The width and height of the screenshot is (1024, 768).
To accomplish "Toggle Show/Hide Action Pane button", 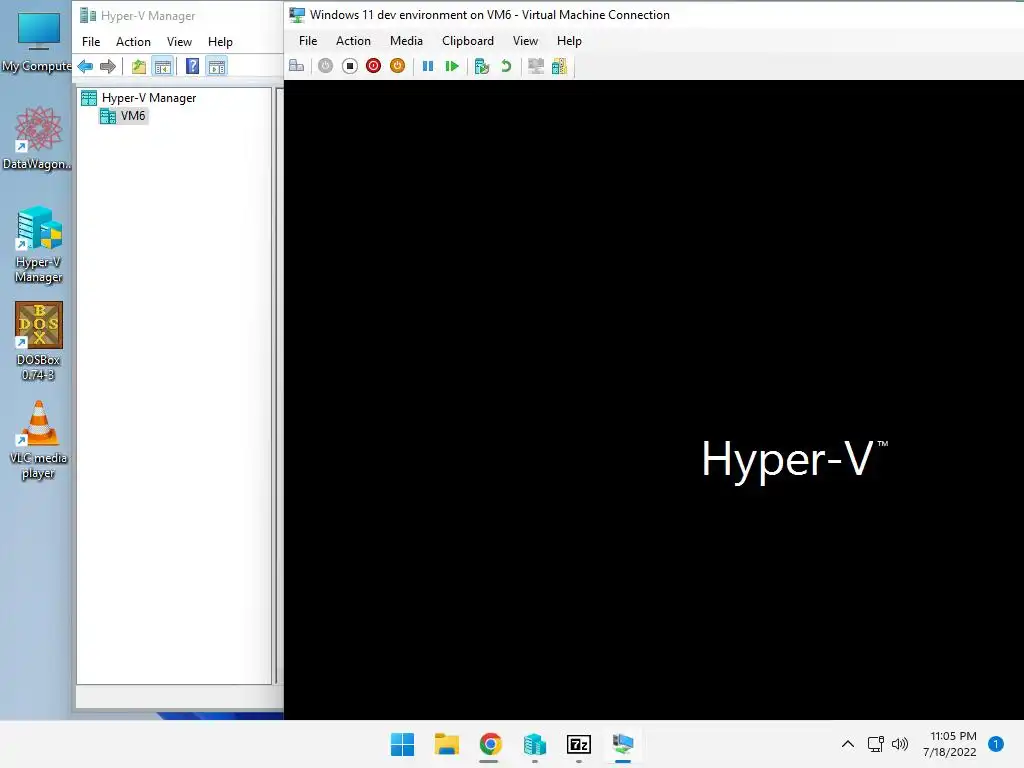I will click(217, 66).
